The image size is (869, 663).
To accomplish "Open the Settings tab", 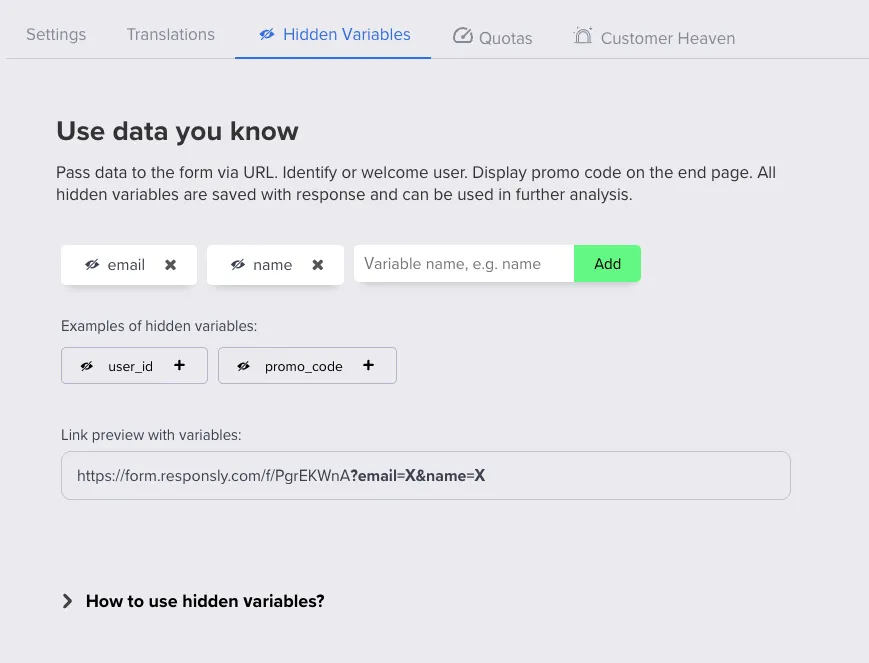I will [x=56, y=34].
